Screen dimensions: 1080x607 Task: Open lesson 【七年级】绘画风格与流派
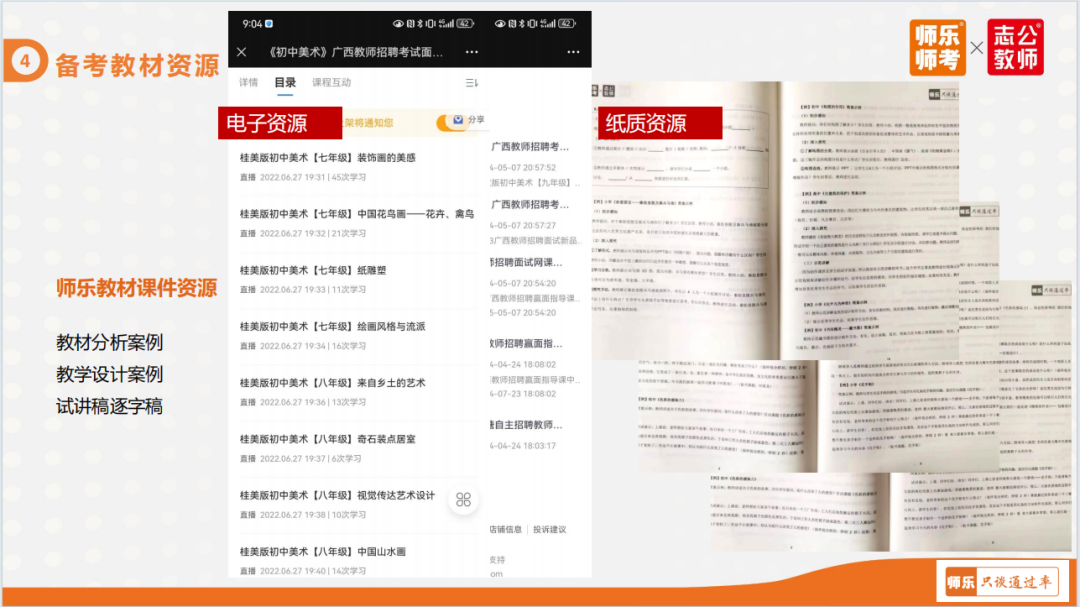pos(333,327)
